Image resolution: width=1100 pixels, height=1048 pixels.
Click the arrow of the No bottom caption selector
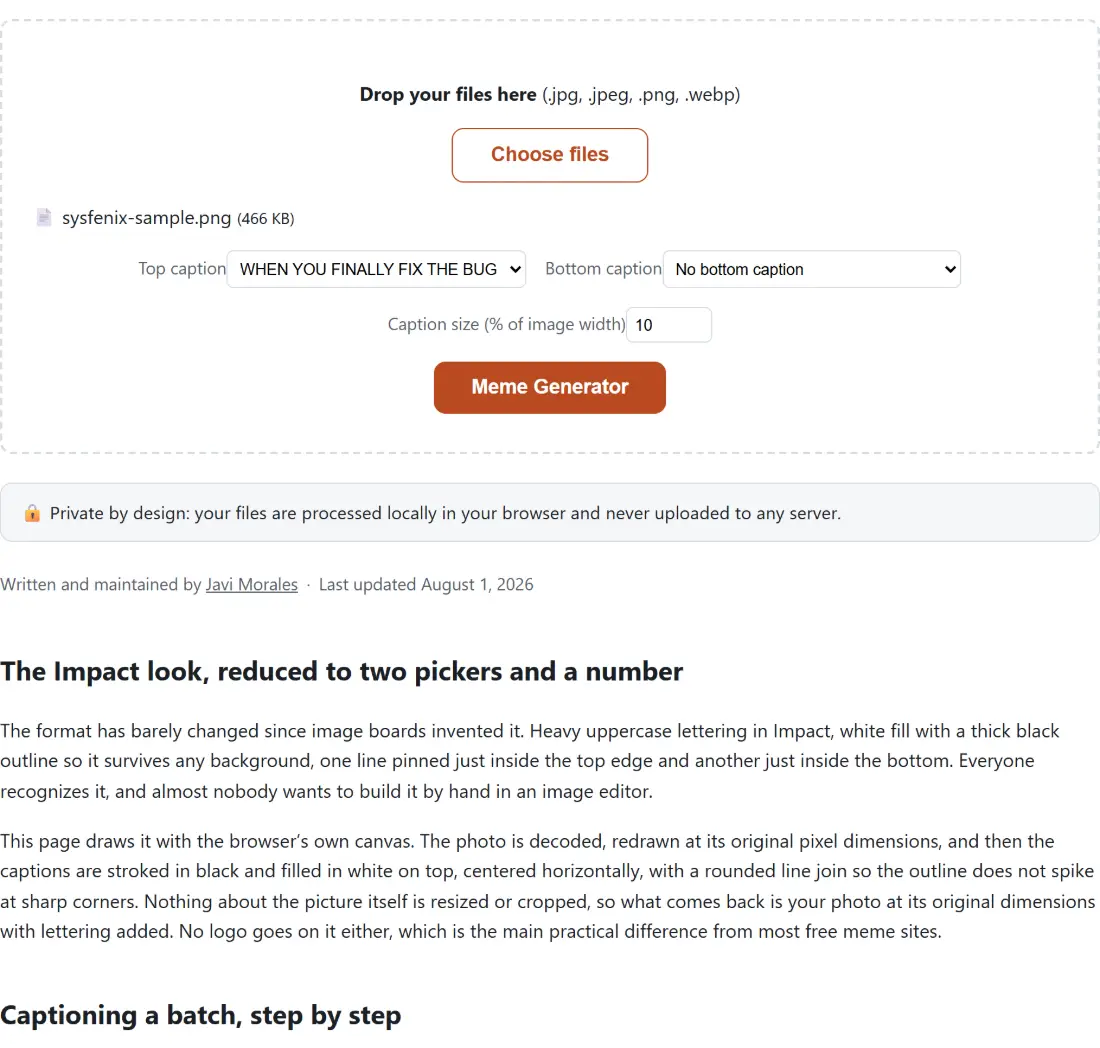click(950, 269)
